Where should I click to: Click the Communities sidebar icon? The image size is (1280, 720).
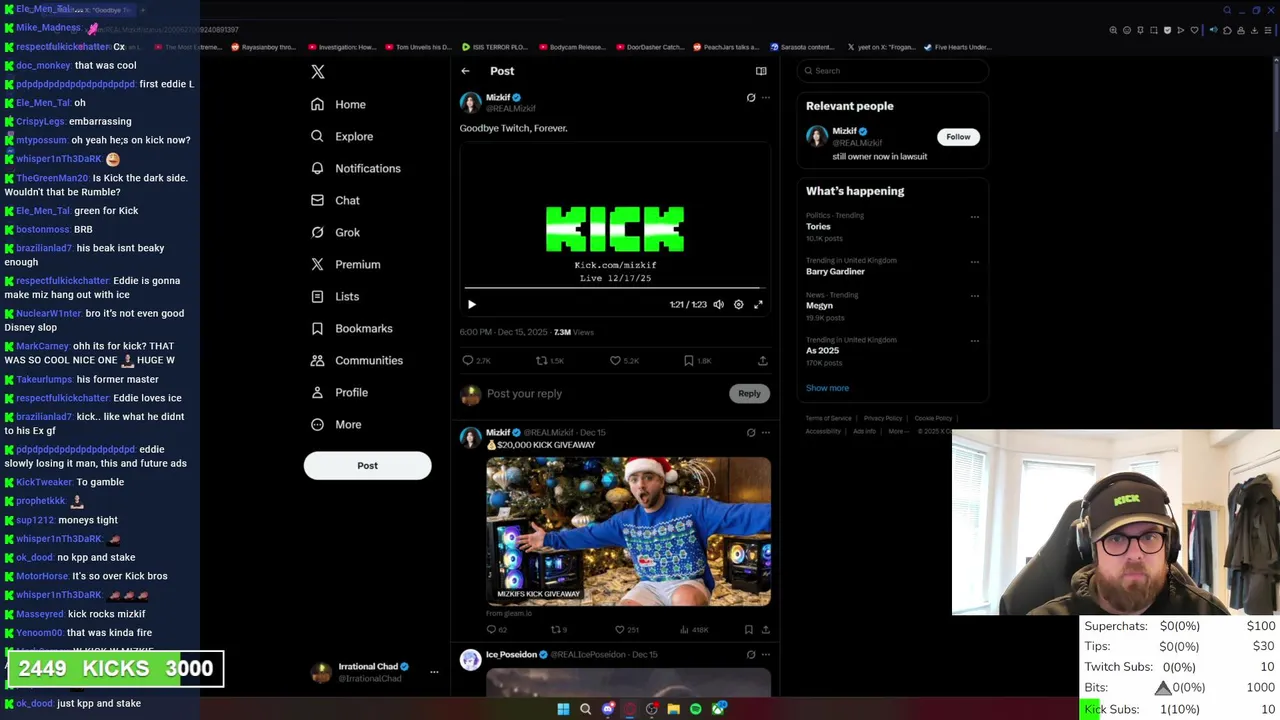click(x=317, y=360)
